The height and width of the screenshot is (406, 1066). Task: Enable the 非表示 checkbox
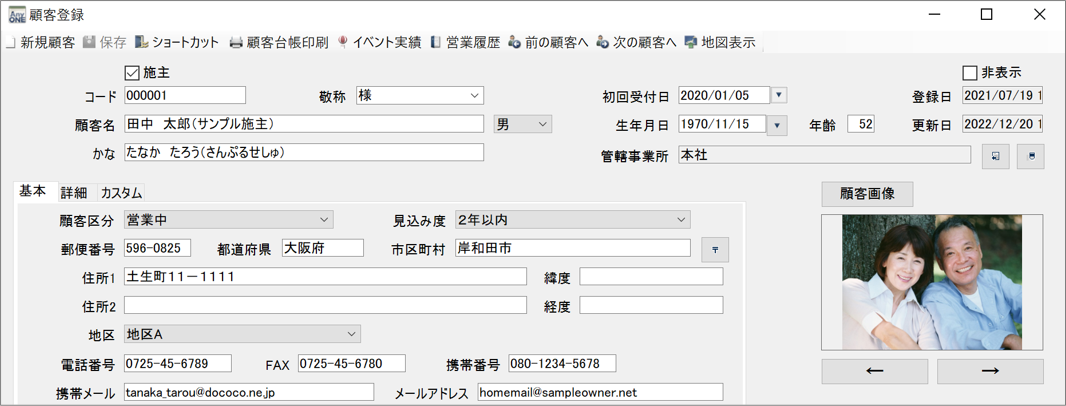970,71
